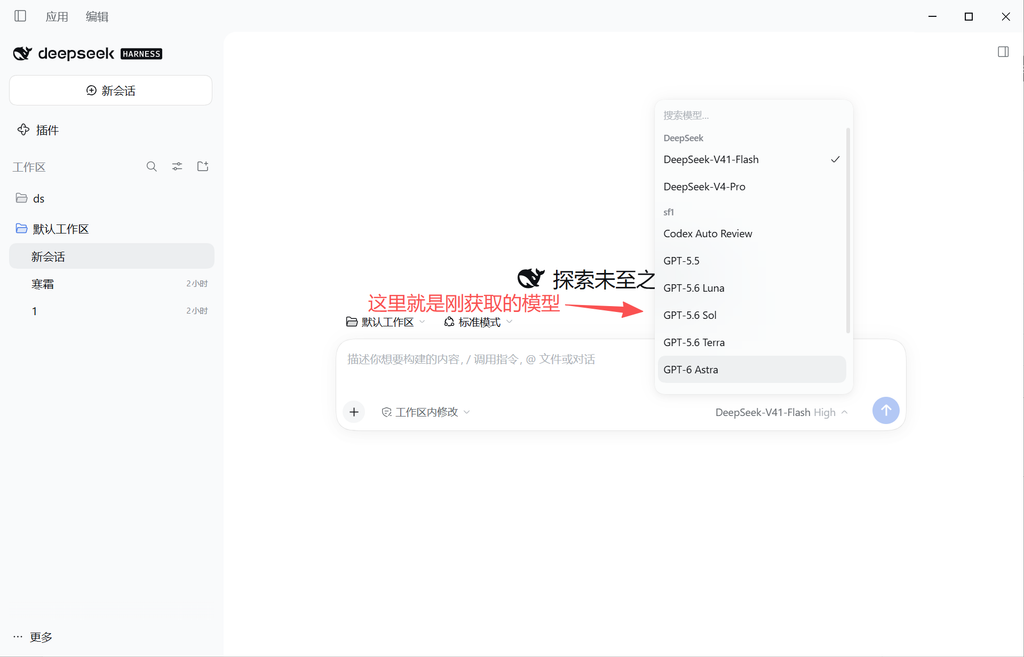
Task: Click the model list scrollbar
Action: (x=848, y=231)
